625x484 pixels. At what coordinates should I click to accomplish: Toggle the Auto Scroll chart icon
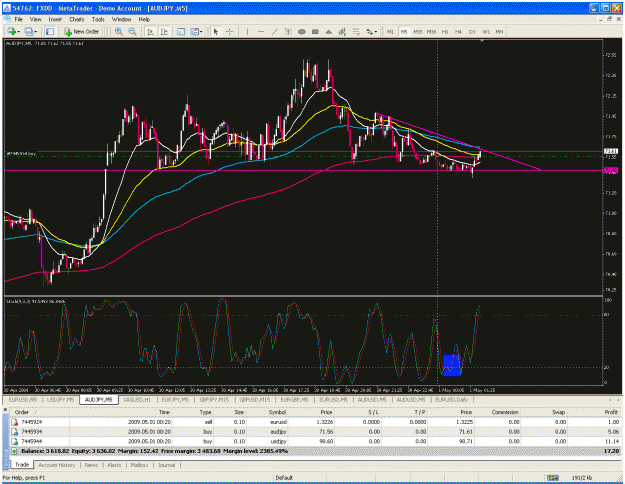tap(150, 31)
